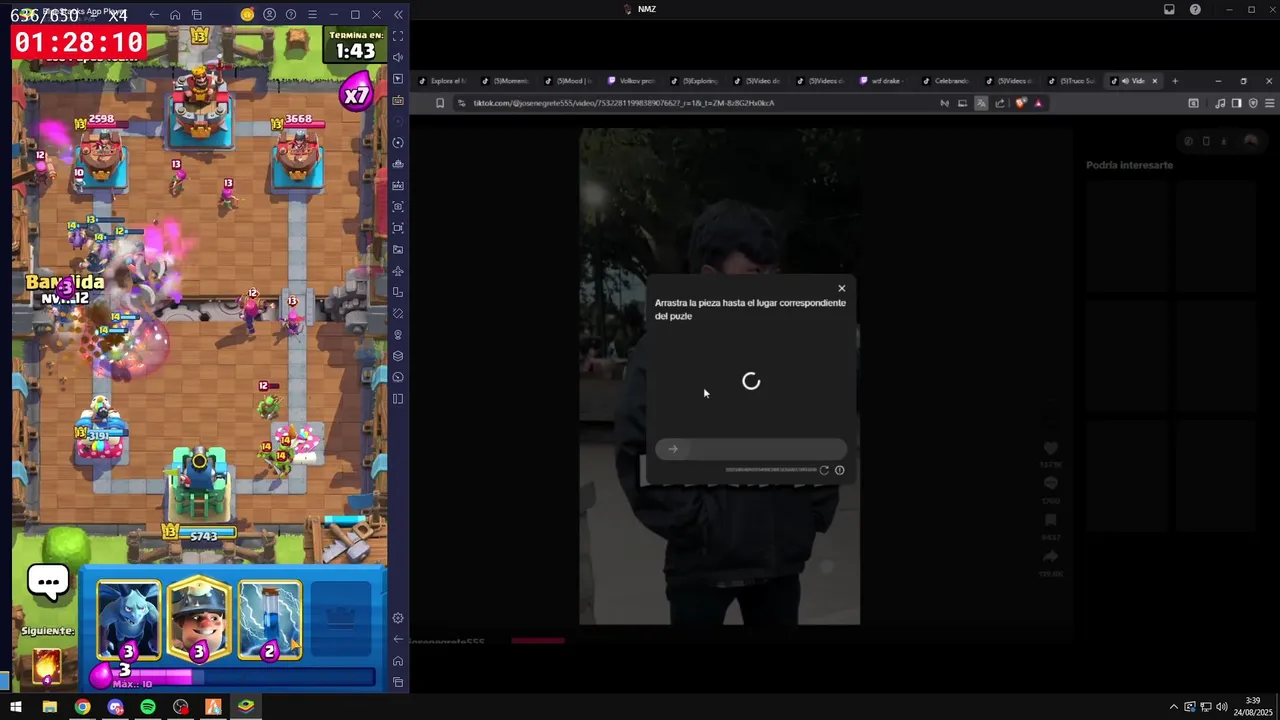
Task: Open the in-game emote chat bubble
Action: pos(48,582)
